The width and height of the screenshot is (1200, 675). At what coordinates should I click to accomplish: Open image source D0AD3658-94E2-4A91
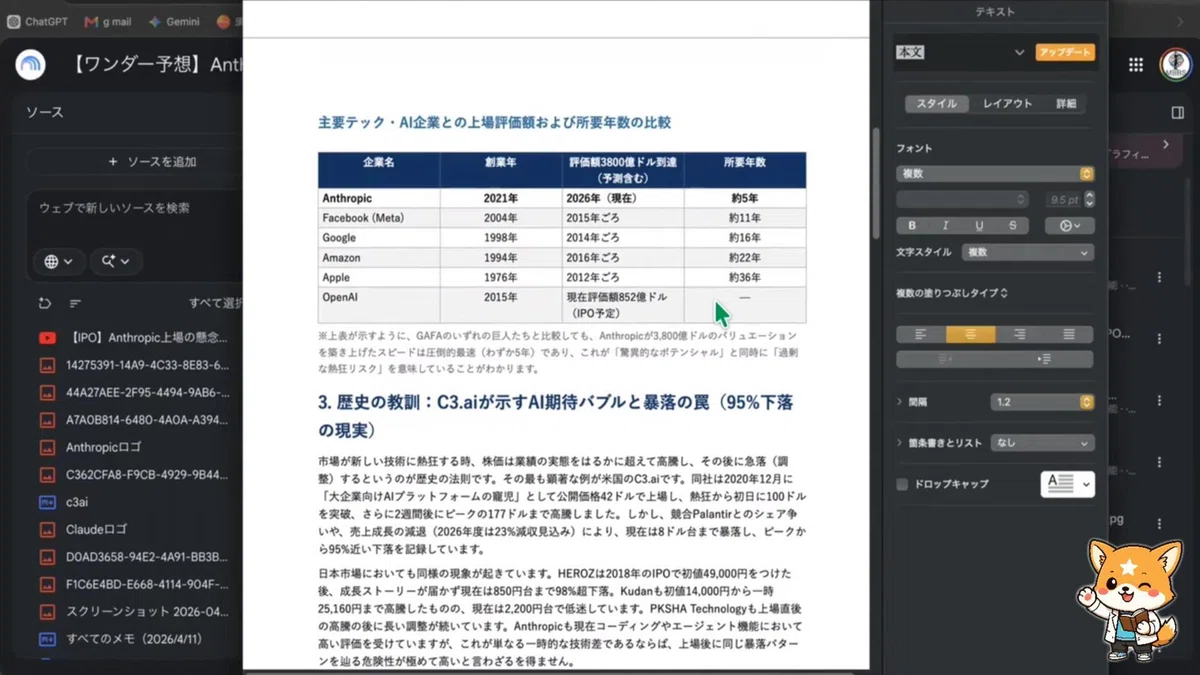(134, 556)
